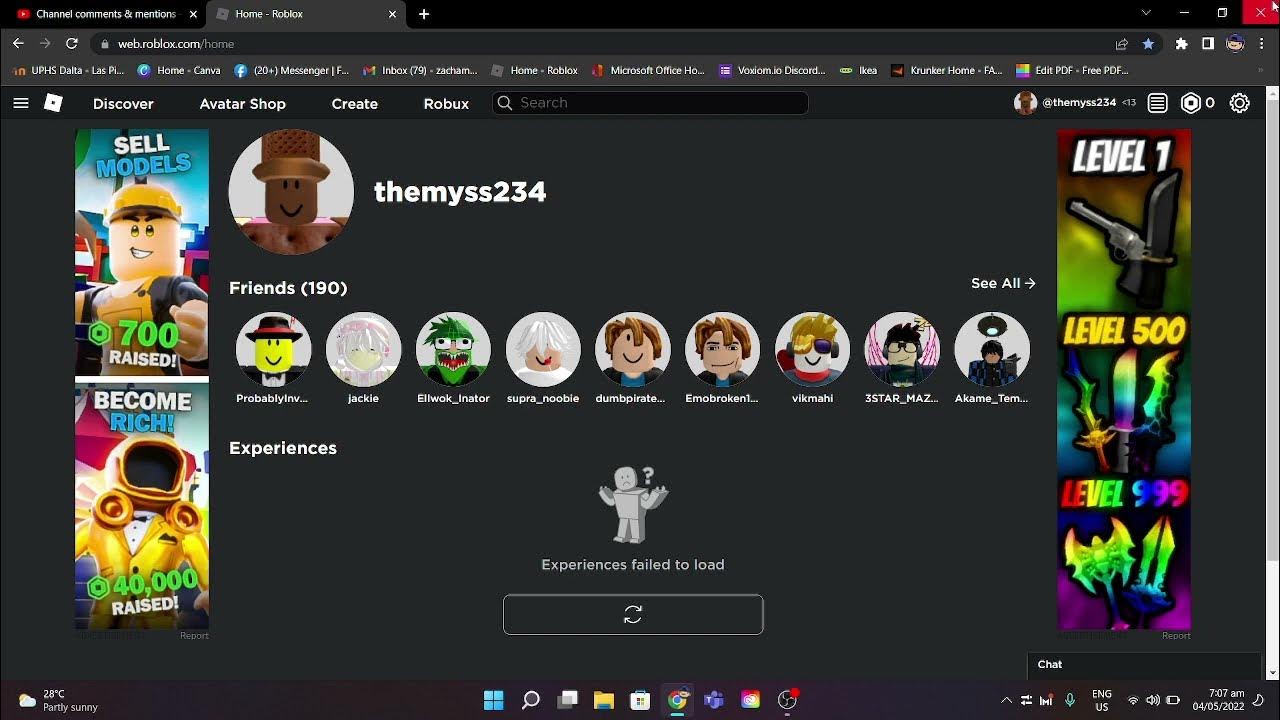Open Chrome side panel icon
The height and width of the screenshot is (720, 1280).
point(1208,44)
